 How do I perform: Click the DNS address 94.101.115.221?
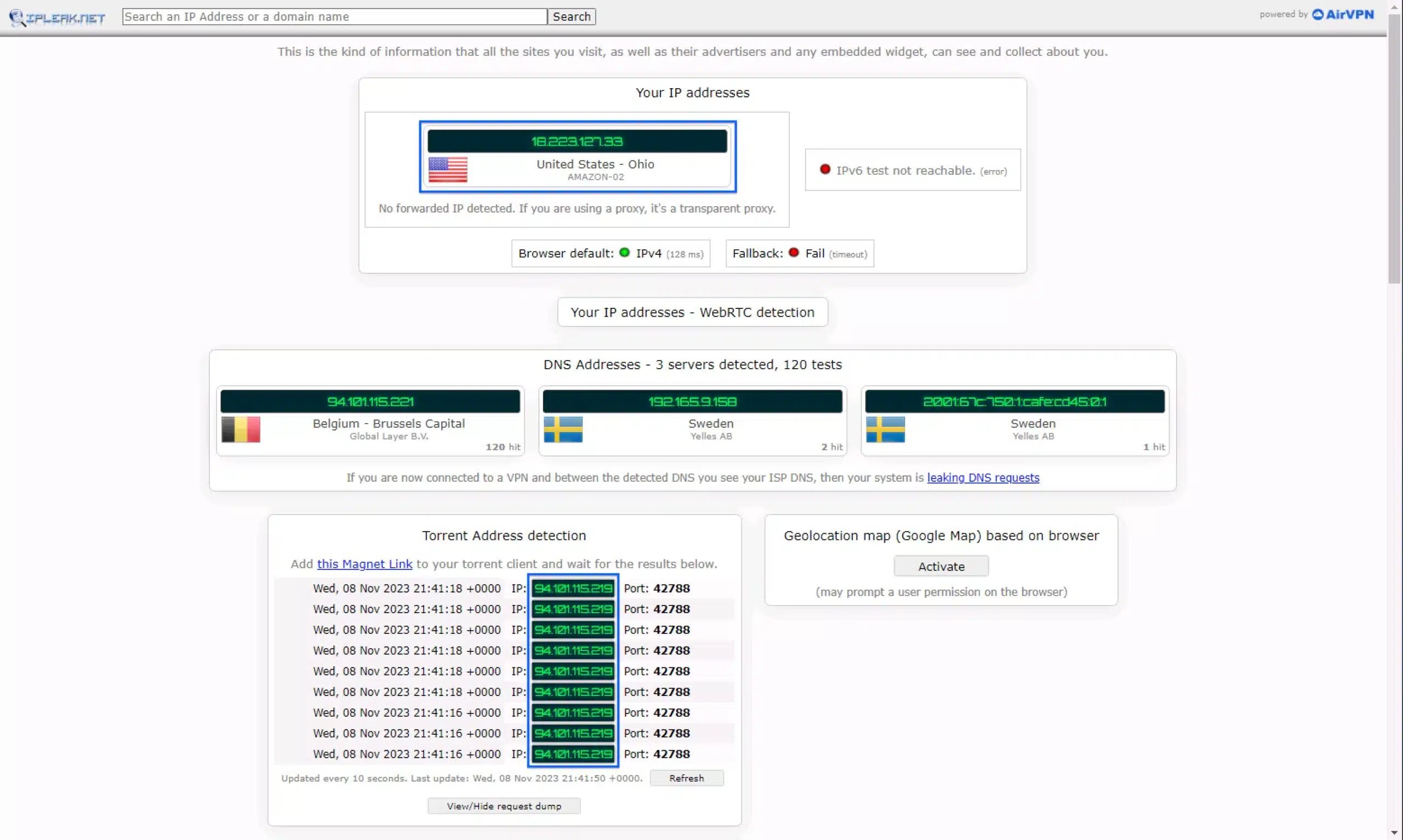tap(370, 401)
